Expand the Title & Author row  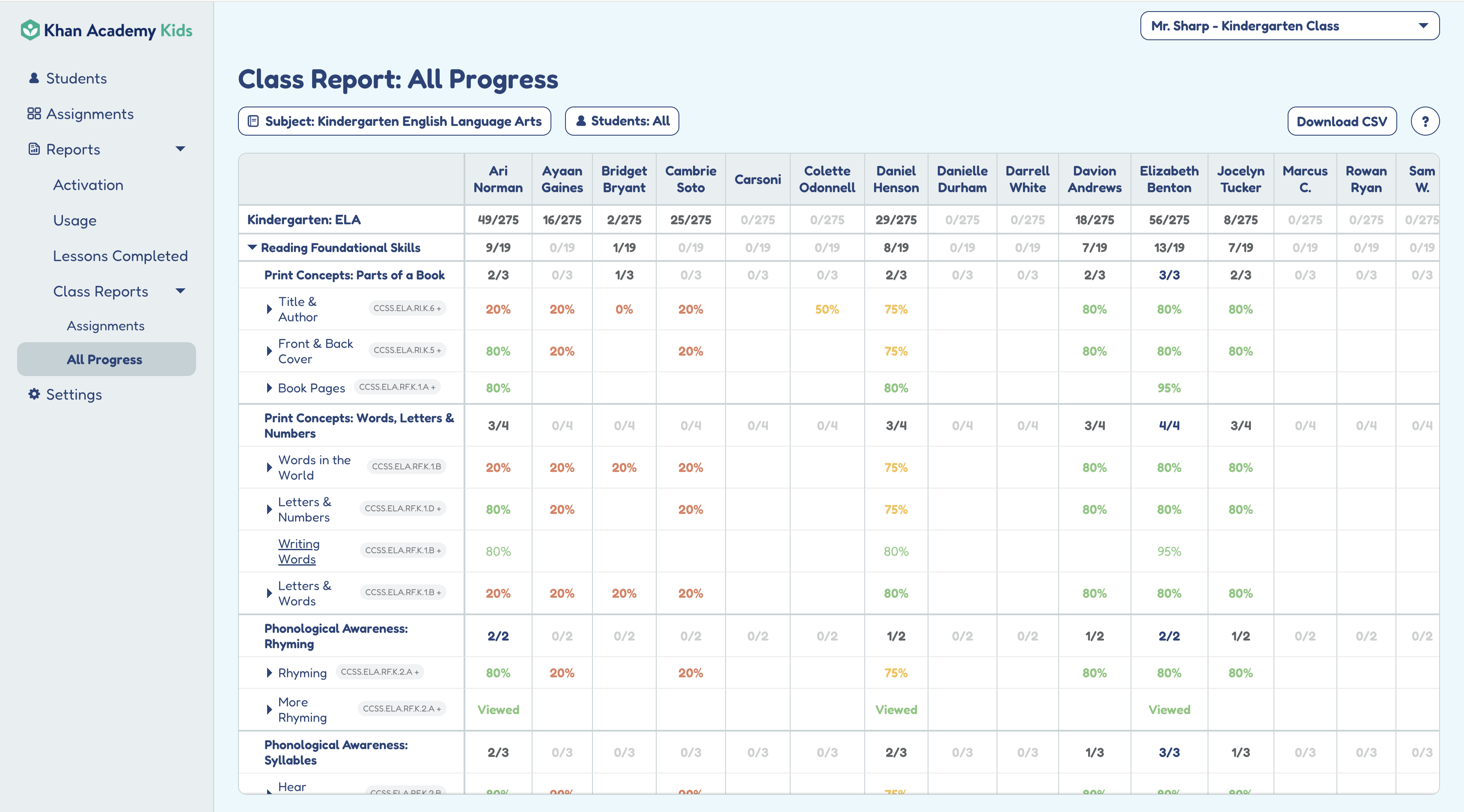269,309
